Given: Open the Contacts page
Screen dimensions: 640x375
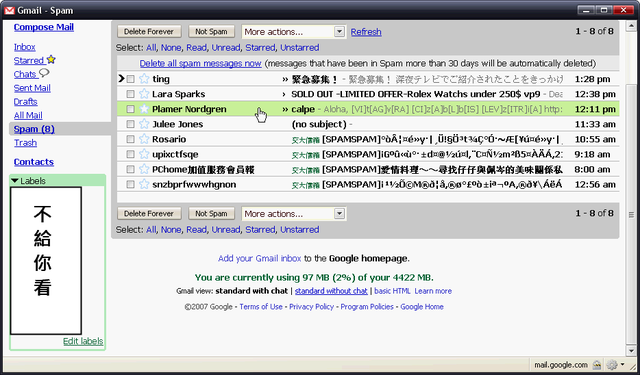Looking at the screenshot, I should [x=33, y=162].
